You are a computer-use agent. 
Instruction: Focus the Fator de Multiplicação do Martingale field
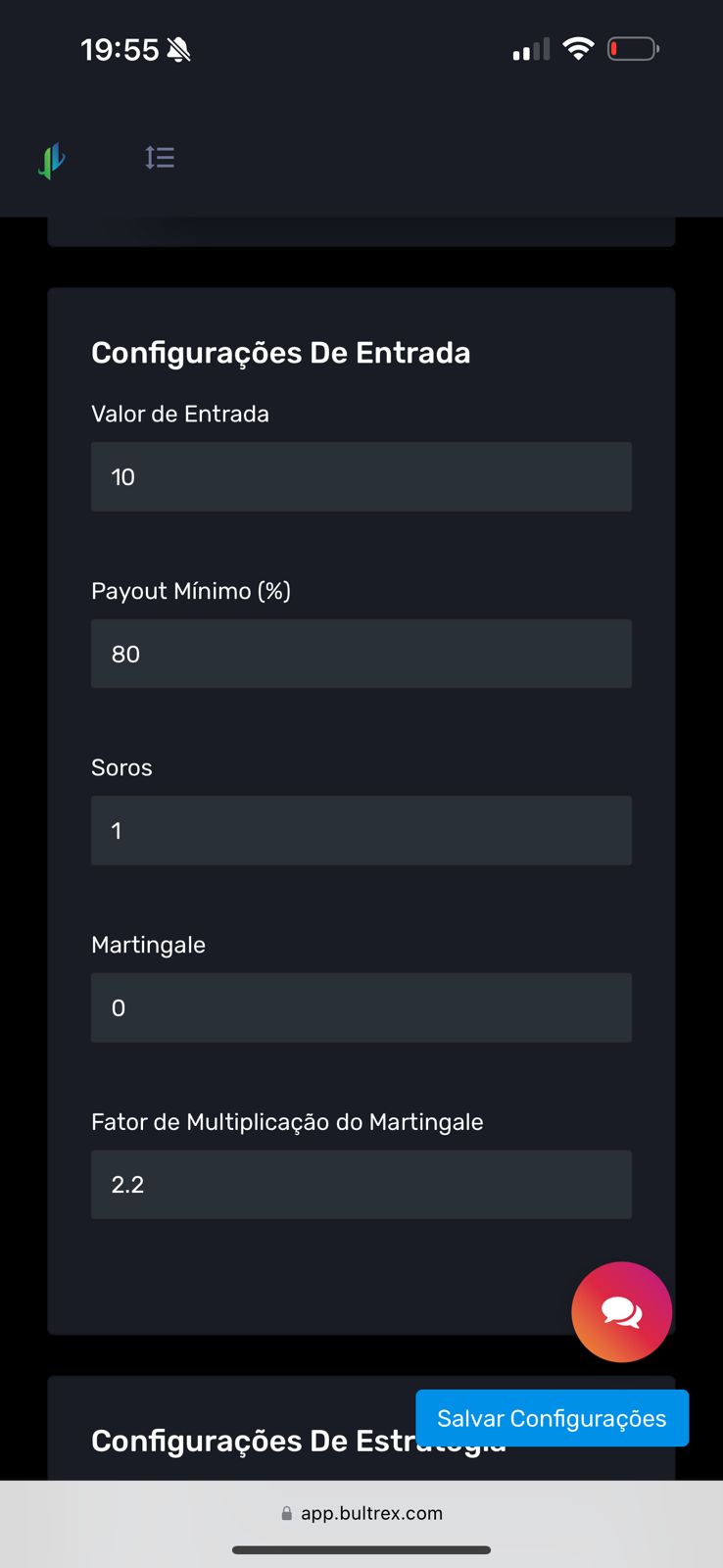[x=361, y=1185]
